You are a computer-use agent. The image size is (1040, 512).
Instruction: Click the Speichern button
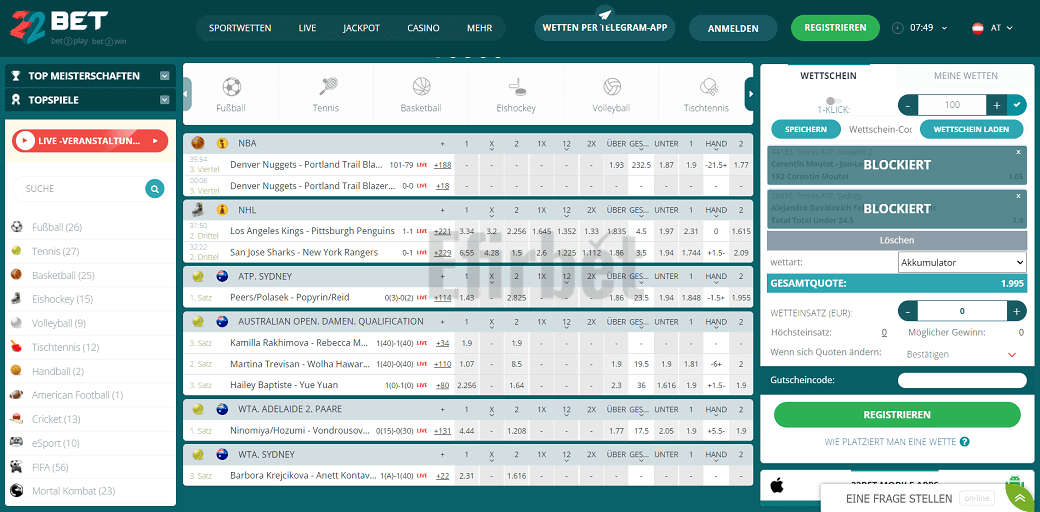tap(805, 129)
